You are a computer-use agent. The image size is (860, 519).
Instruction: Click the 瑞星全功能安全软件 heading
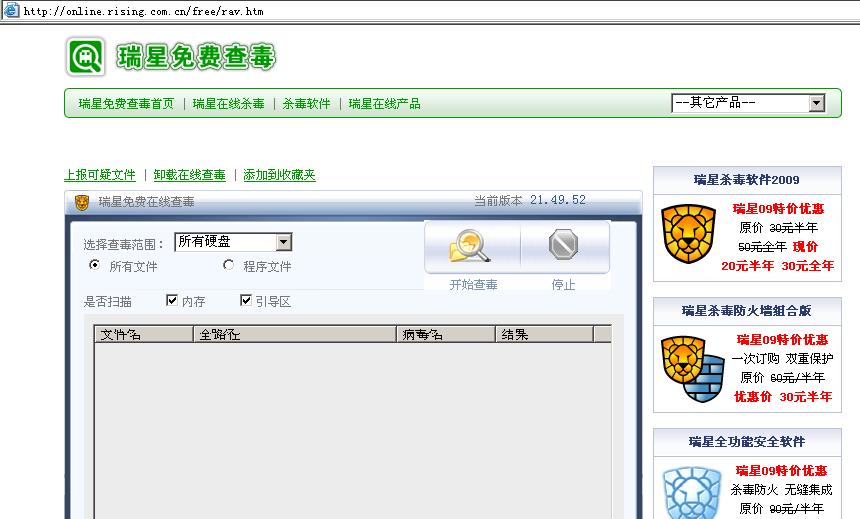click(746, 442)
